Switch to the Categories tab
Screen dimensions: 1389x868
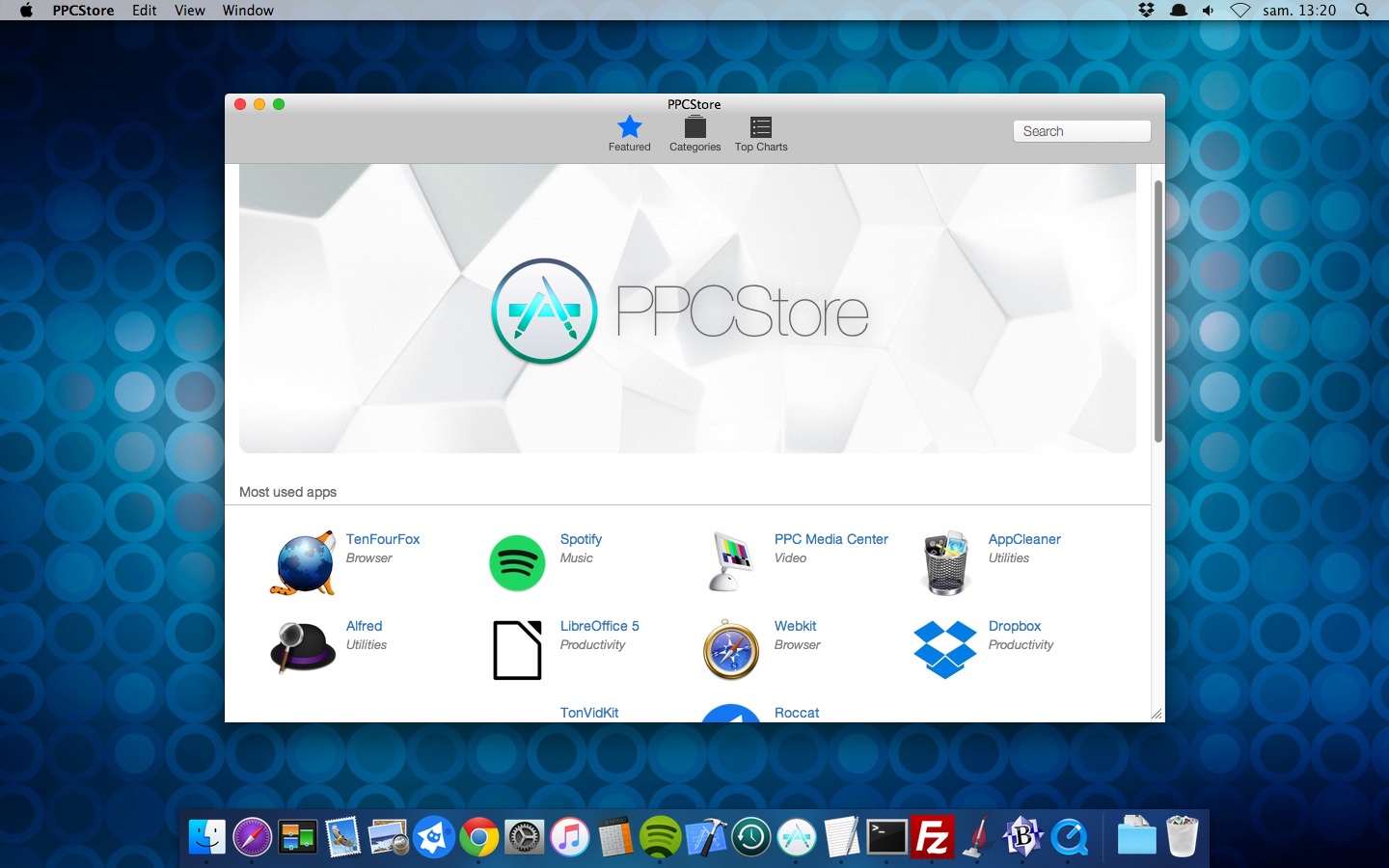(694, 133)
